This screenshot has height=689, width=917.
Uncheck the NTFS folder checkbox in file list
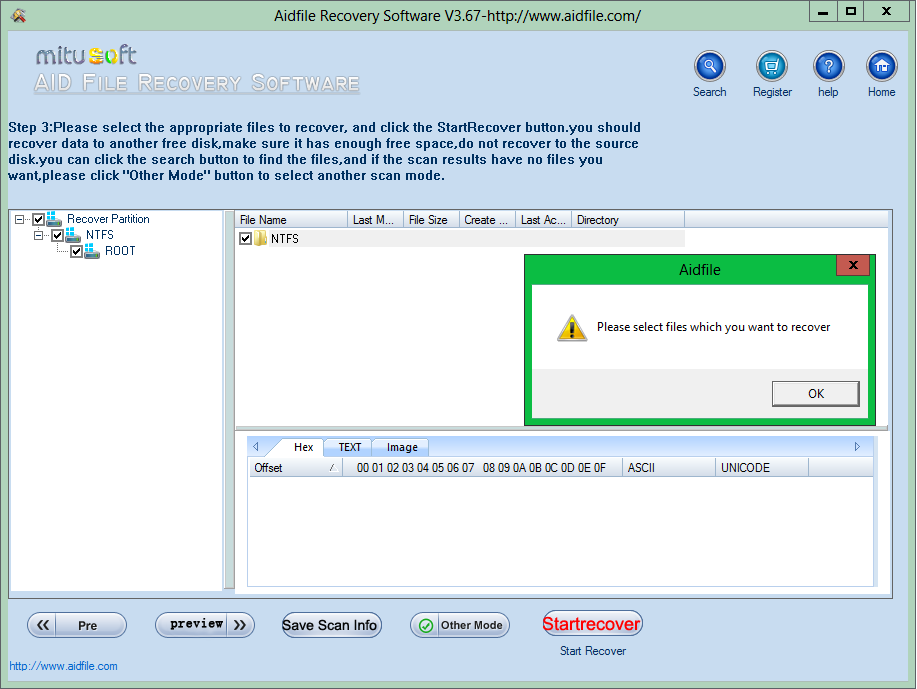click(x=246, y=239)
